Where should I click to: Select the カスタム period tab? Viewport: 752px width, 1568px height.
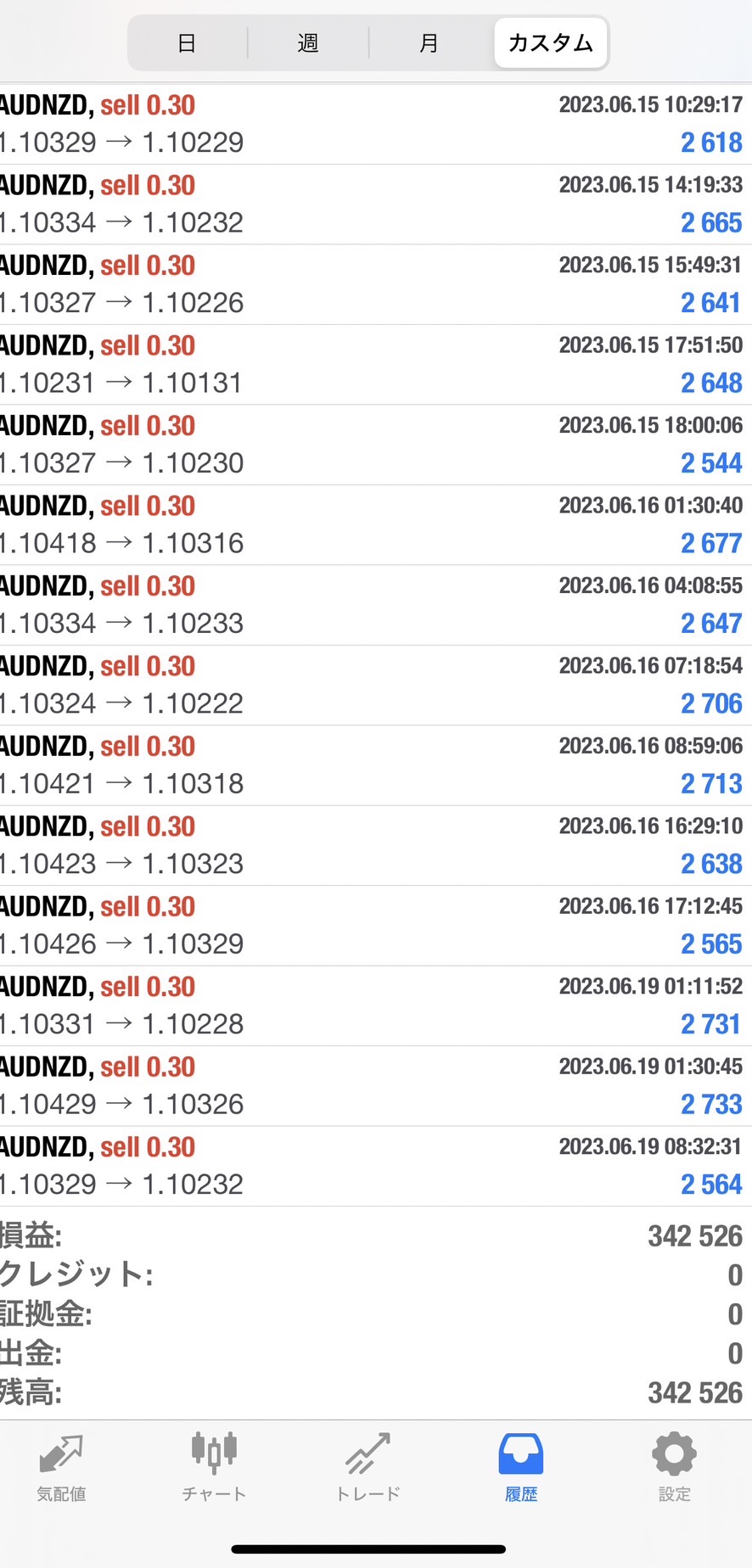click(x=550, y=42)
